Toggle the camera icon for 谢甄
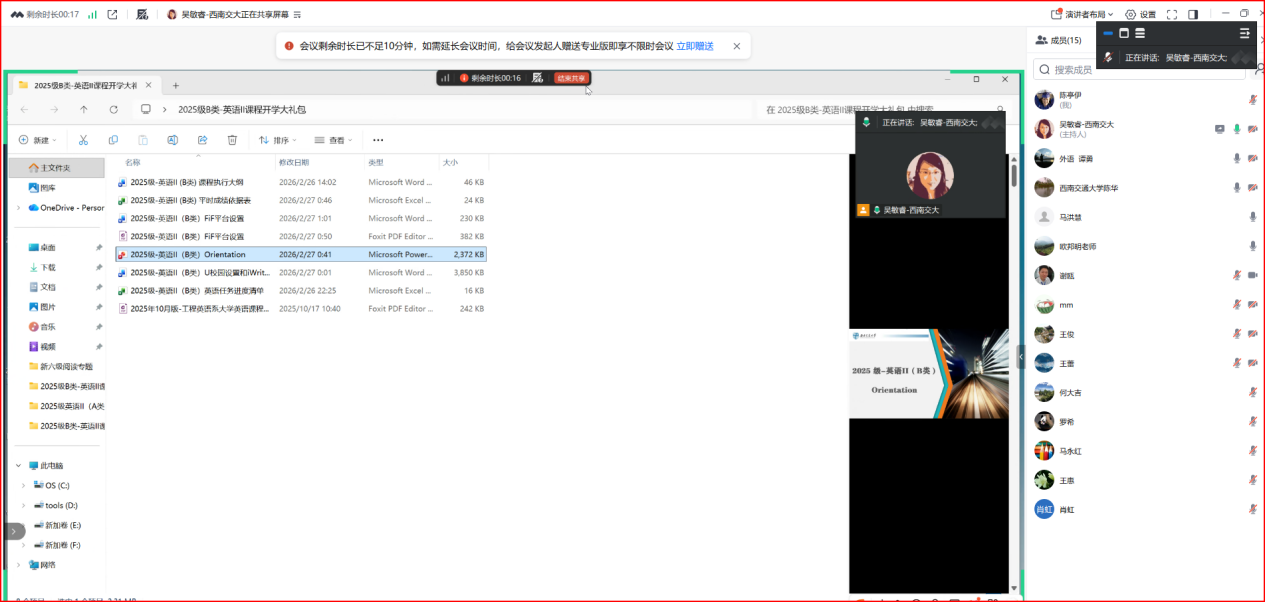This screenshot has width=1265, height=602. [x=1252, y=275]
